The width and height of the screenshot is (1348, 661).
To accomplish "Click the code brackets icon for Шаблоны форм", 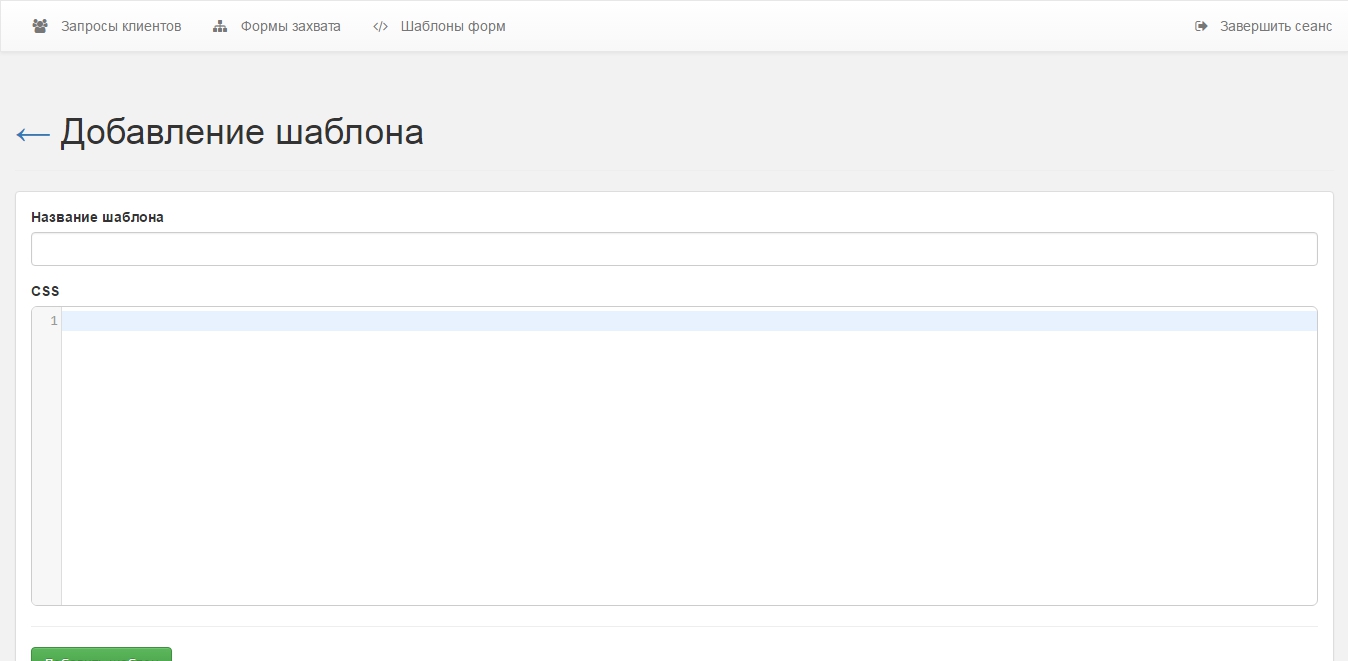I will click(380, 26).
